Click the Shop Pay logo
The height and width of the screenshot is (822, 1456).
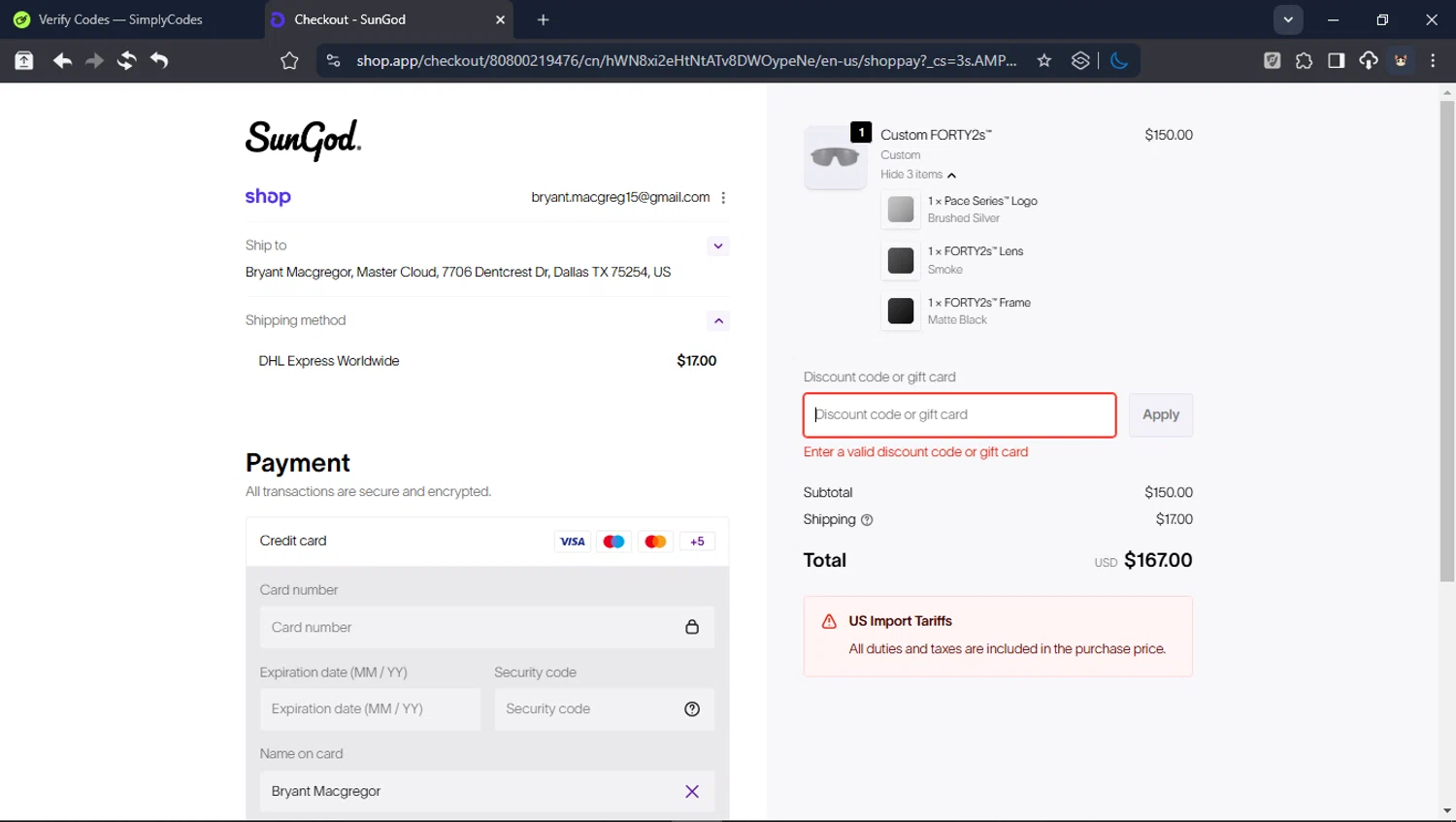[x=268, y=196]
